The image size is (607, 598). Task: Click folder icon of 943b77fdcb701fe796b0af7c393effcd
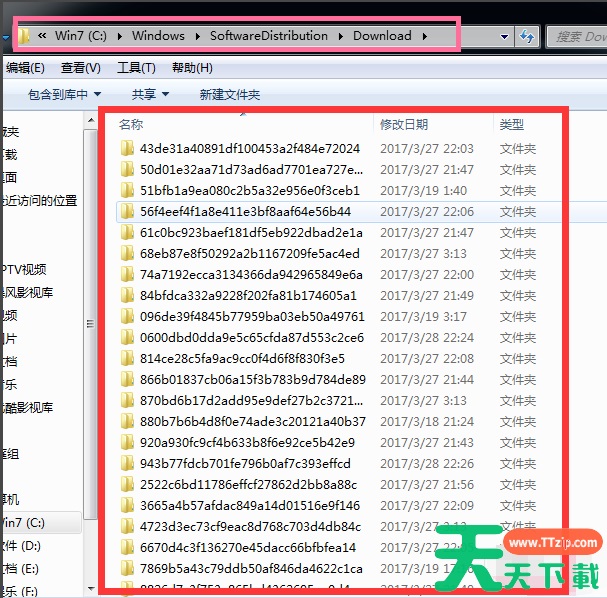pyautogui.click(x=127, y=463)
